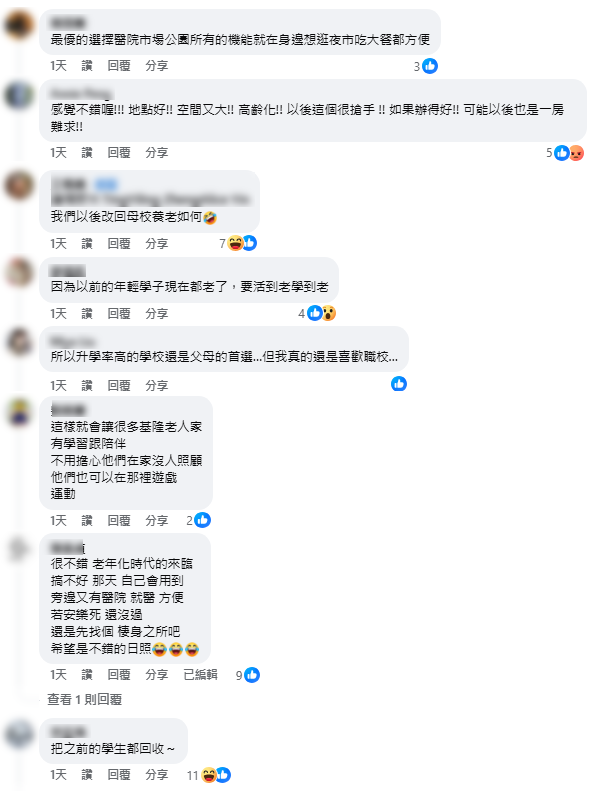Click the 1天 timestamp under the last comment
The image size is (608, 791).
point(58,775)
